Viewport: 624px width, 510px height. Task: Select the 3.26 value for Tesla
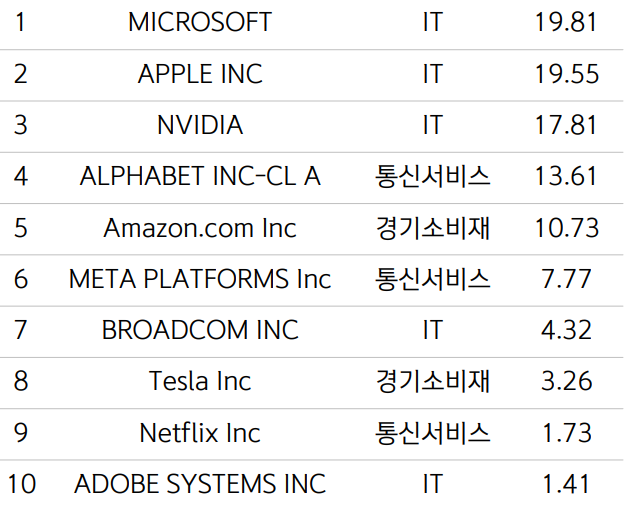[566, 381]
